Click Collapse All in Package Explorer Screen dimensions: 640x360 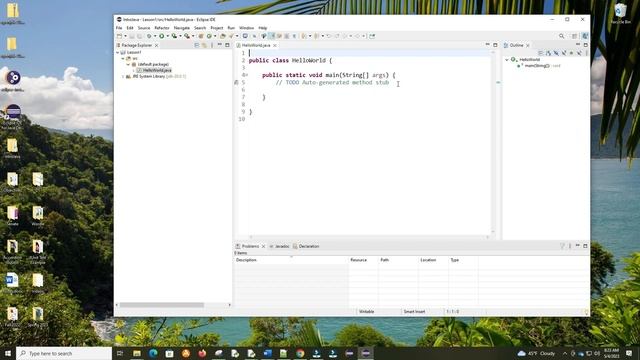click(x=197, y=45)
